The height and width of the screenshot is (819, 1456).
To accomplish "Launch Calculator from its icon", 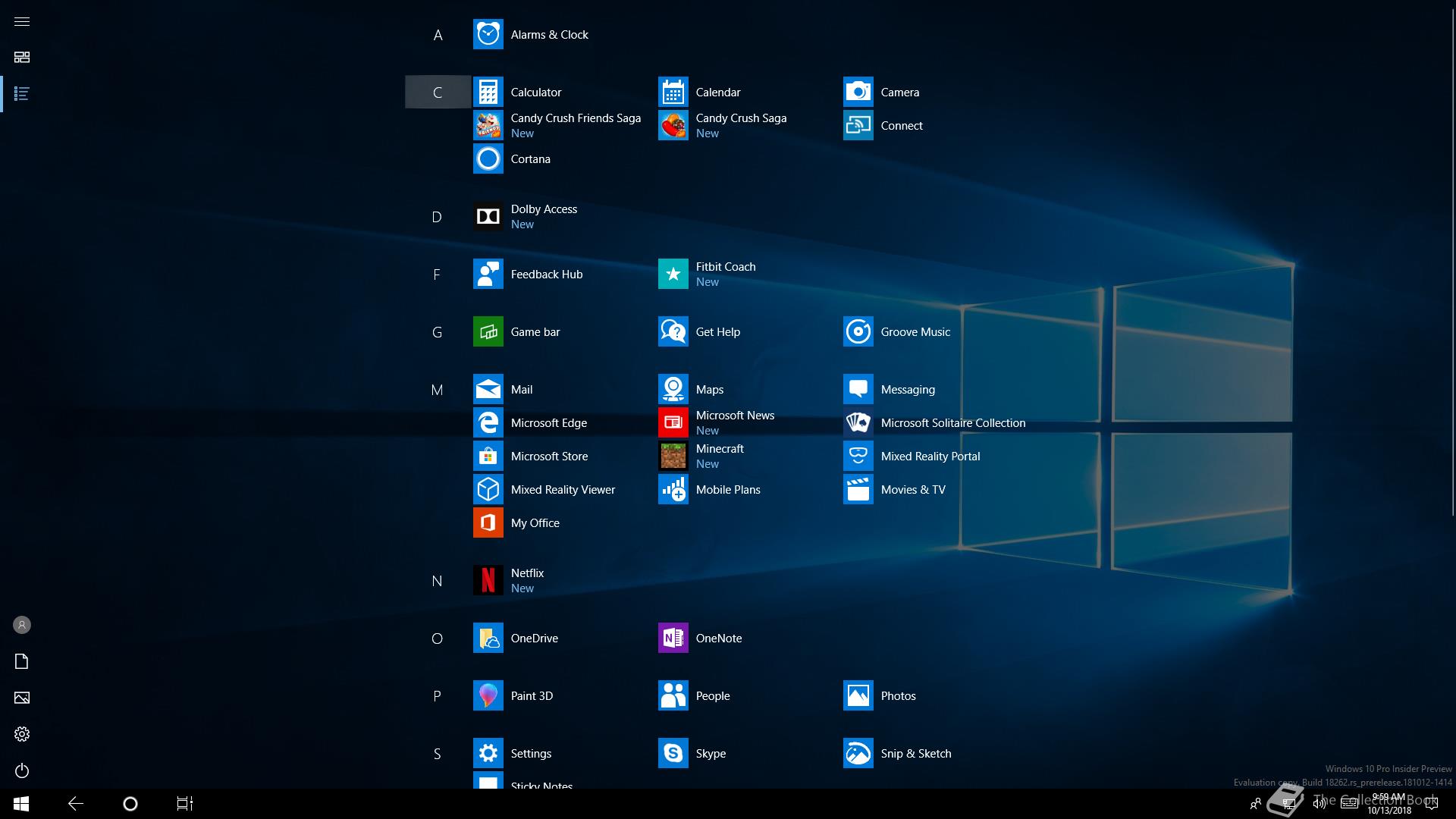I will (488, 93).
